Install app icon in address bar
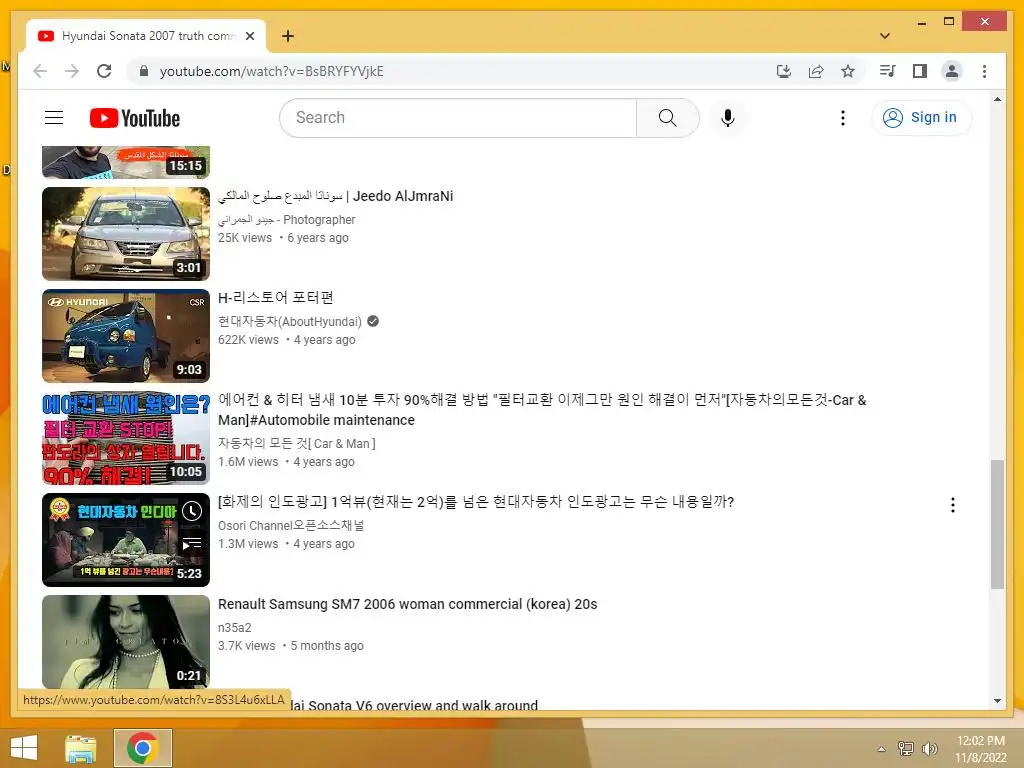This screenshot has height=768, width=1024. tap(784, 71)
